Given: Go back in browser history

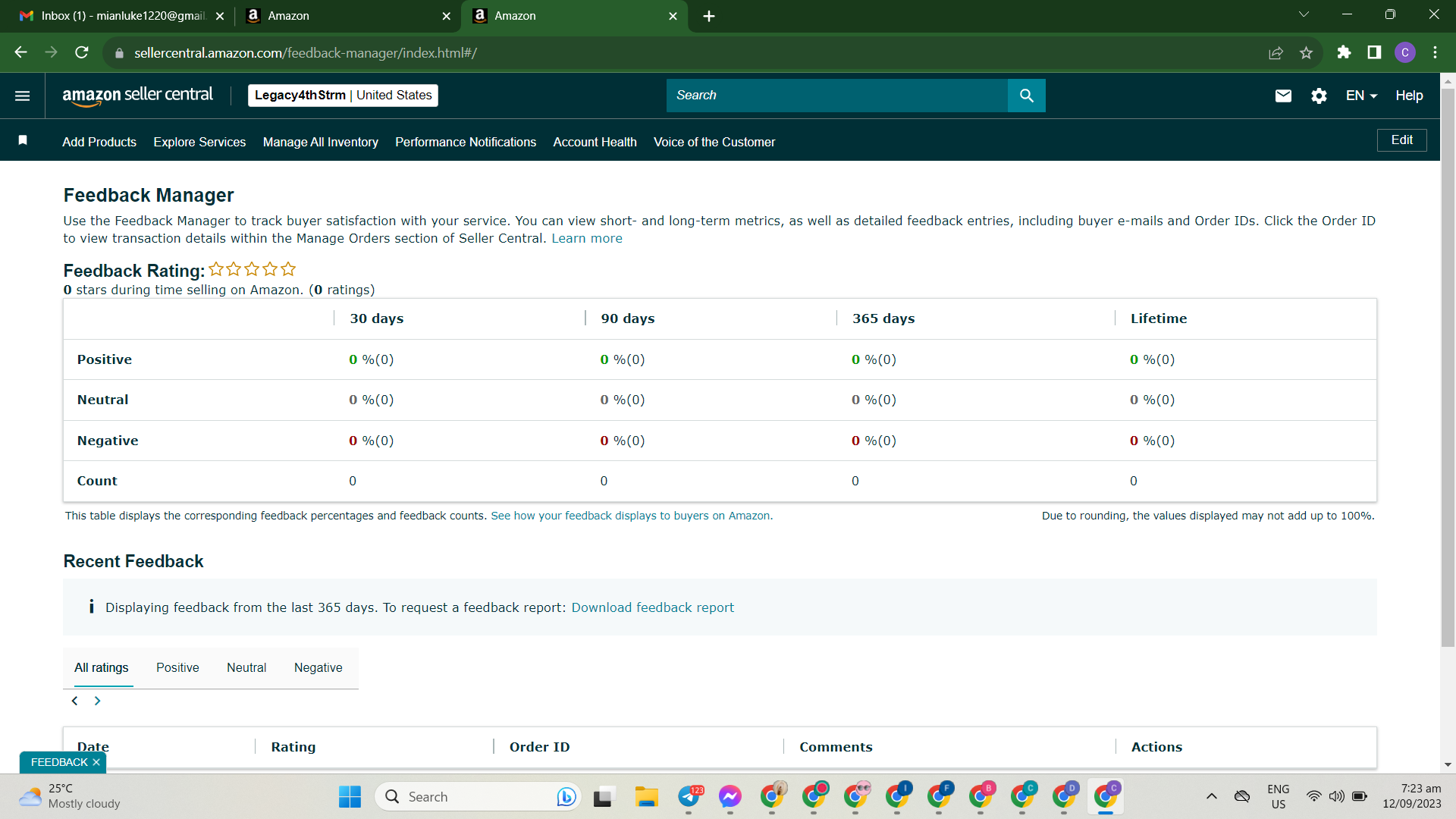Looking at the screenshot, I should point(20,52).
